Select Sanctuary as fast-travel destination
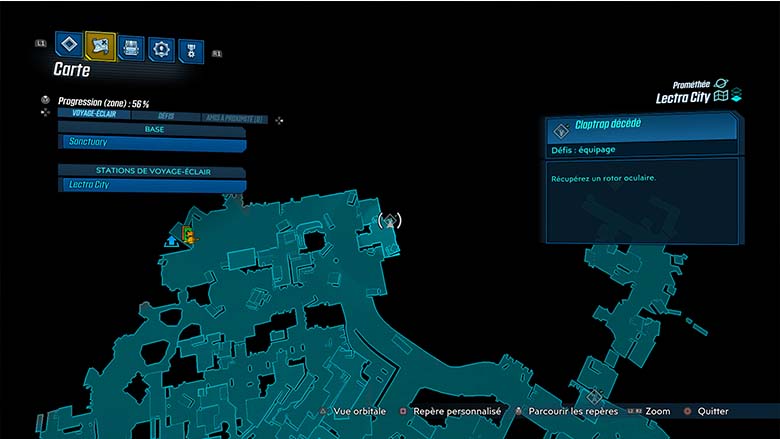Image resolution: width=780 pixels, height=439 pixels. click(x=152, y=144)
